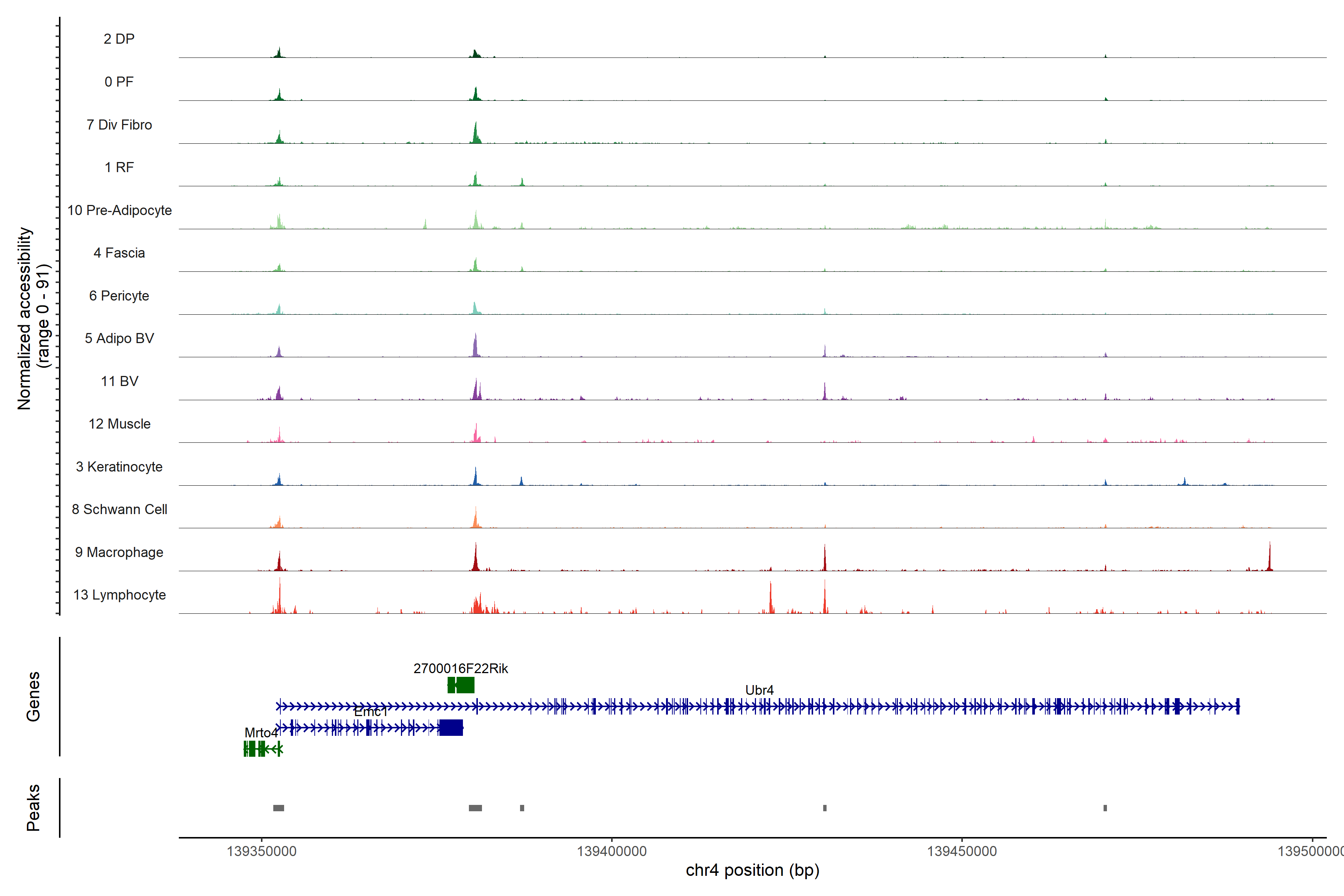The image size is (1344, 896).
Task: Click the chr4 position (bp) axis title
Action: [753, 870]
